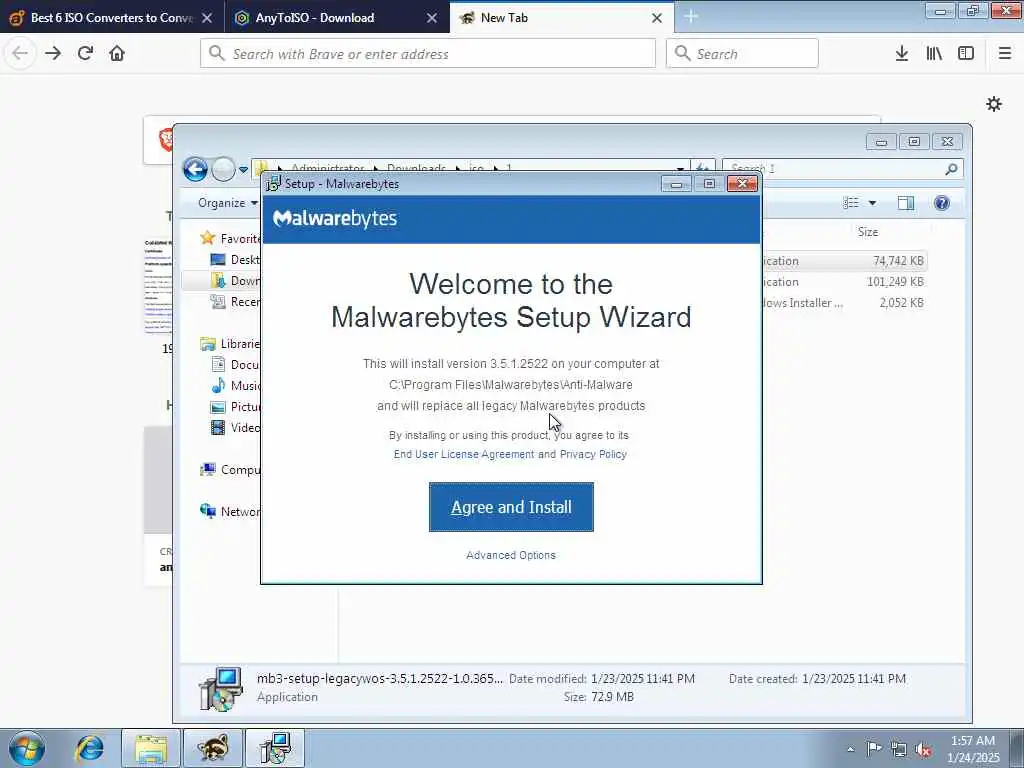Open browser library icon
The image size is (1024, 768).
[934, 53]
